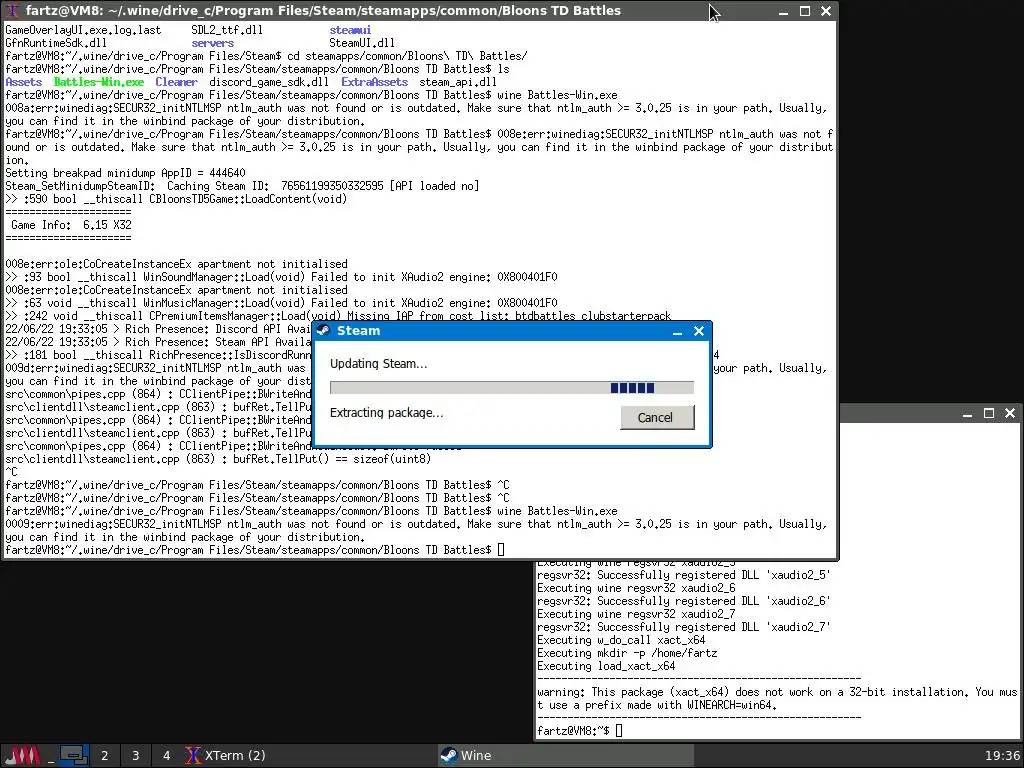1024x768 pixels.
Task: Click the active prompt cursor in Bloons terminal
Action: (501, 550)
